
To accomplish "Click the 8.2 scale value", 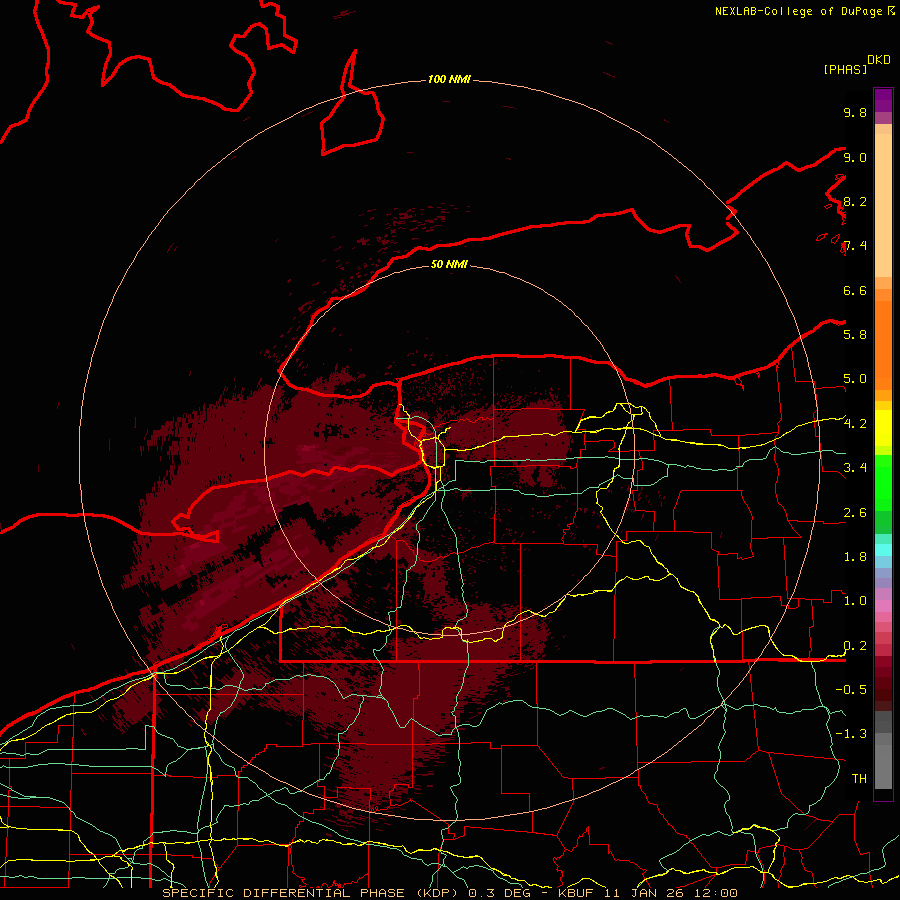I will pos(855,201).
